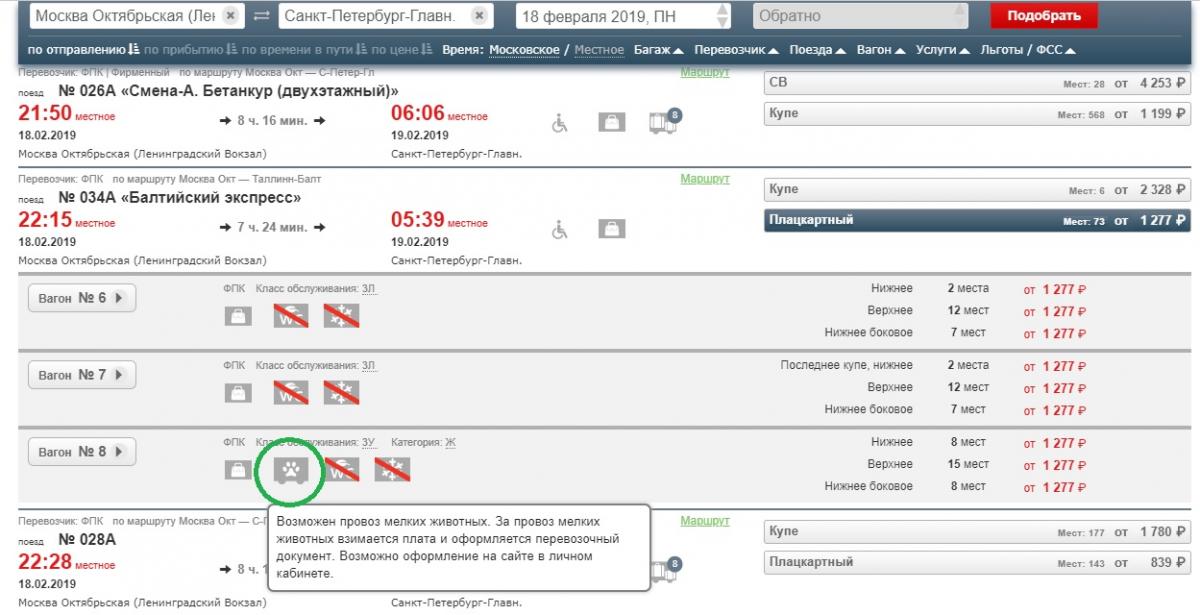Open the Маршрут link for train 034A

point(705,179)
